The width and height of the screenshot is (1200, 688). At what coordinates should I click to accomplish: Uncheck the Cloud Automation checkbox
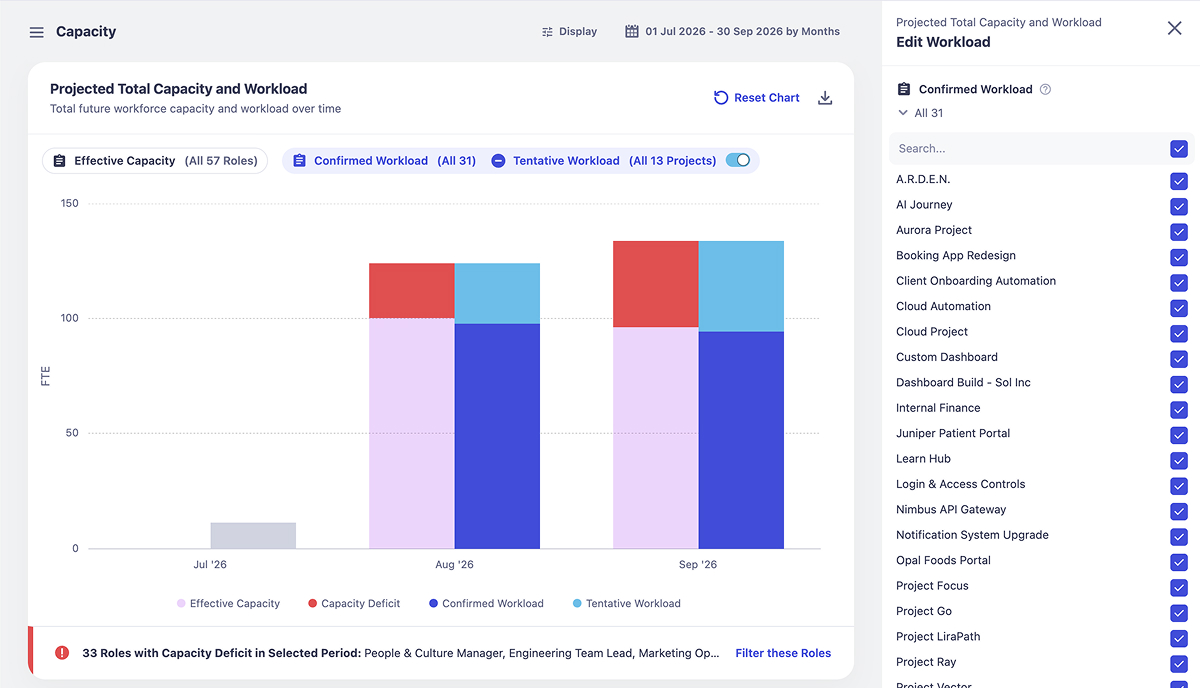1179,308
